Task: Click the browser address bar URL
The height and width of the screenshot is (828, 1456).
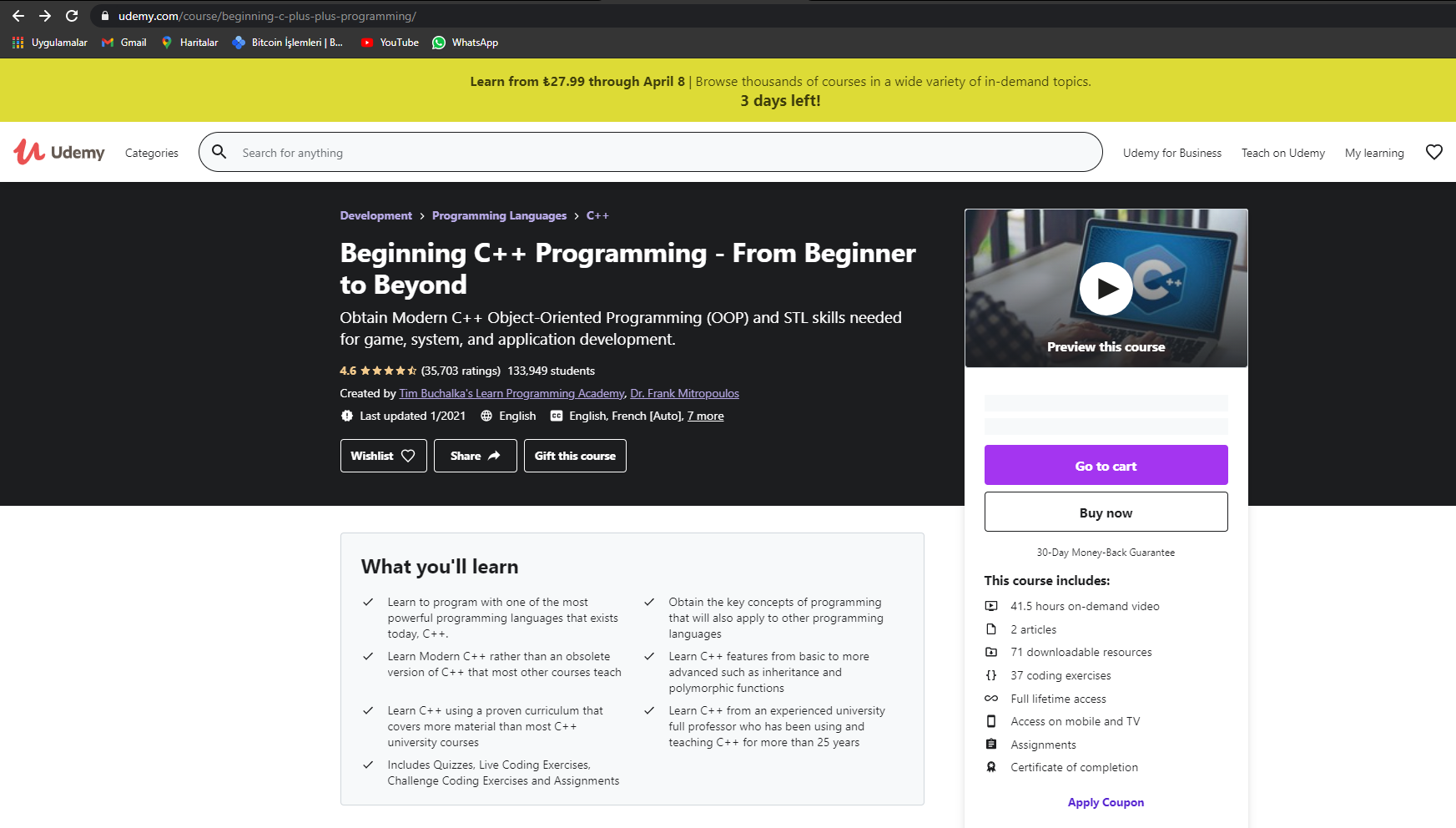Action: pyautogui.click(x=267, y=16)
